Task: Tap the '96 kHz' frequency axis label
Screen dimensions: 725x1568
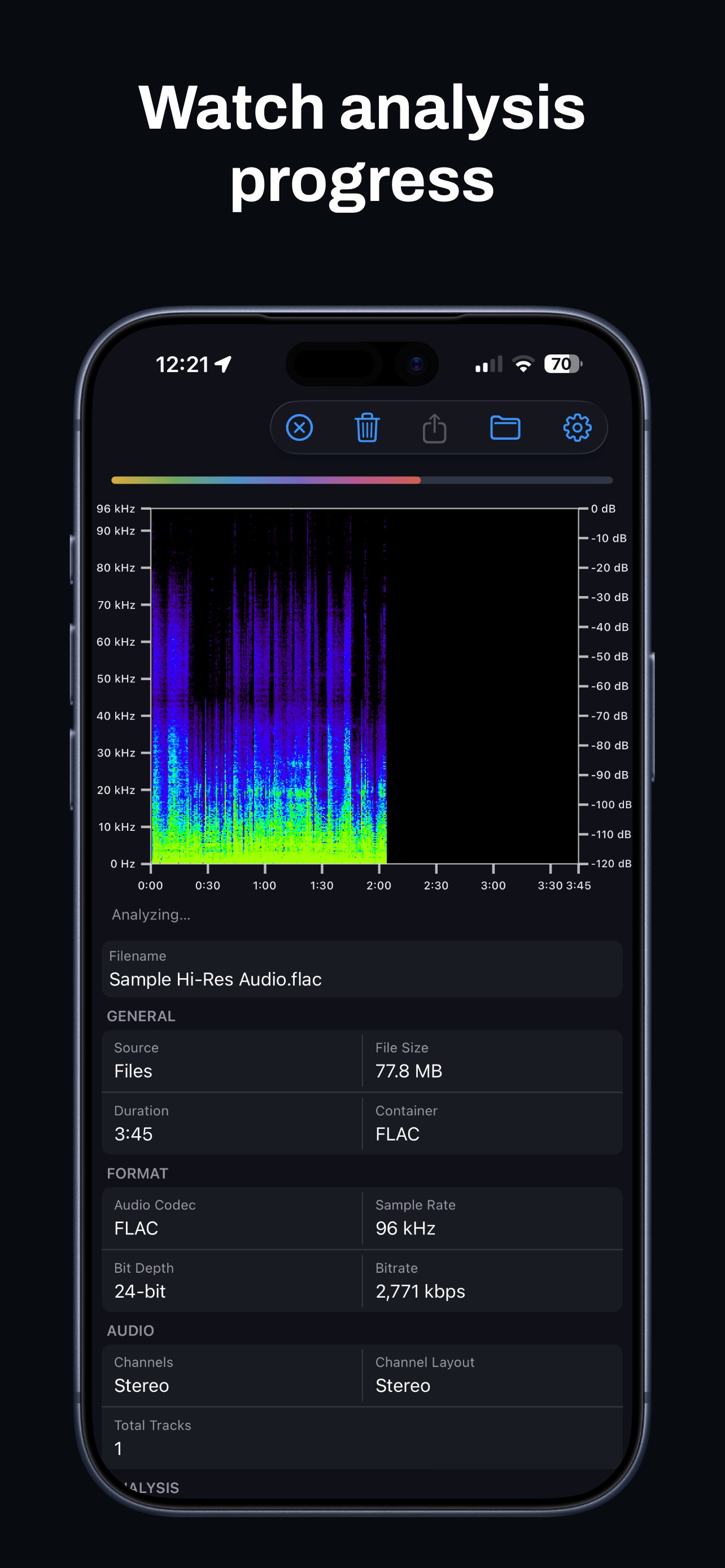Action: pyautogui.click(x=116, y=508)
